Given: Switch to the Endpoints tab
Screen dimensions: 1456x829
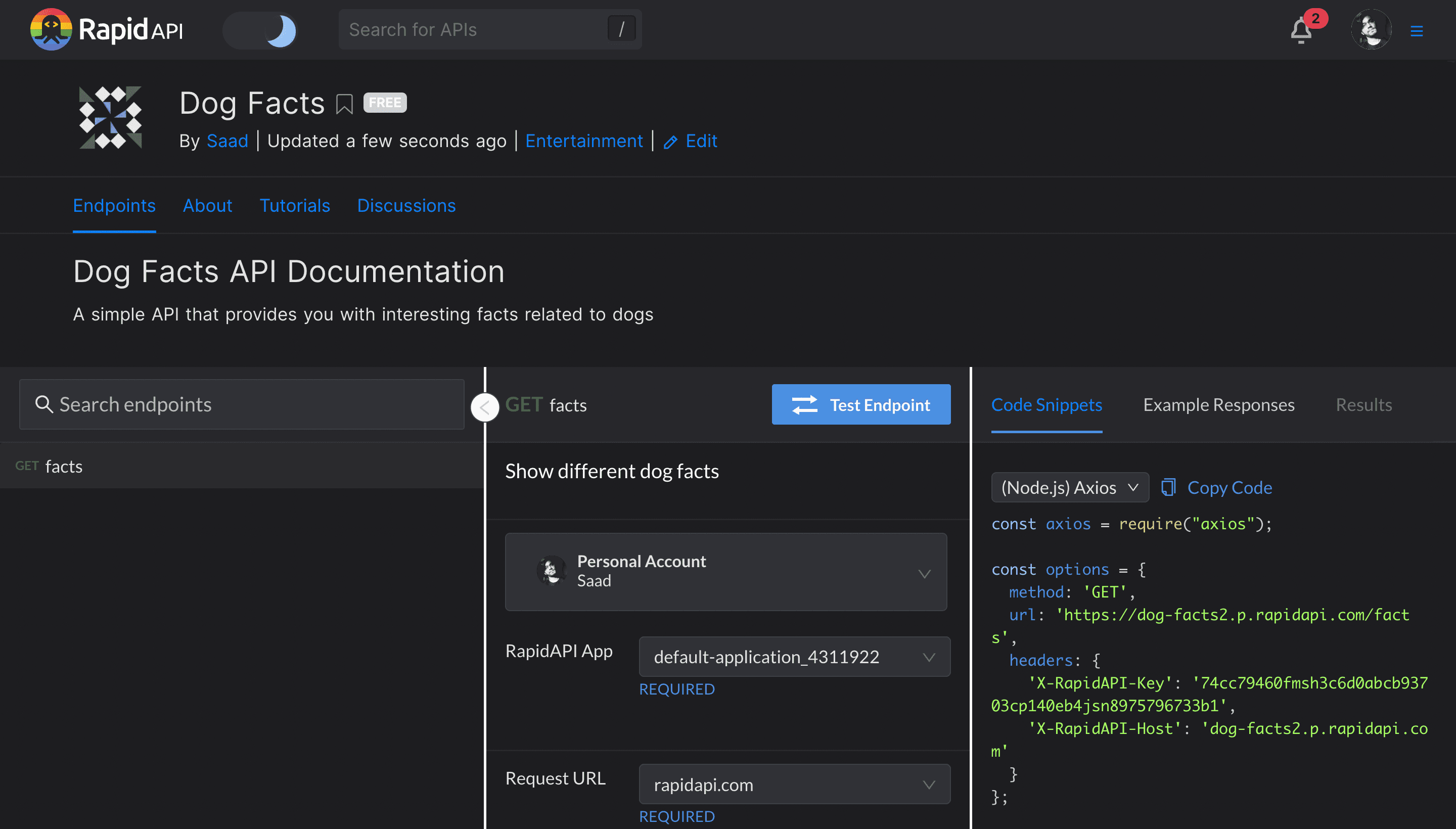Looking at the screenshot, I should coord(114,206).
